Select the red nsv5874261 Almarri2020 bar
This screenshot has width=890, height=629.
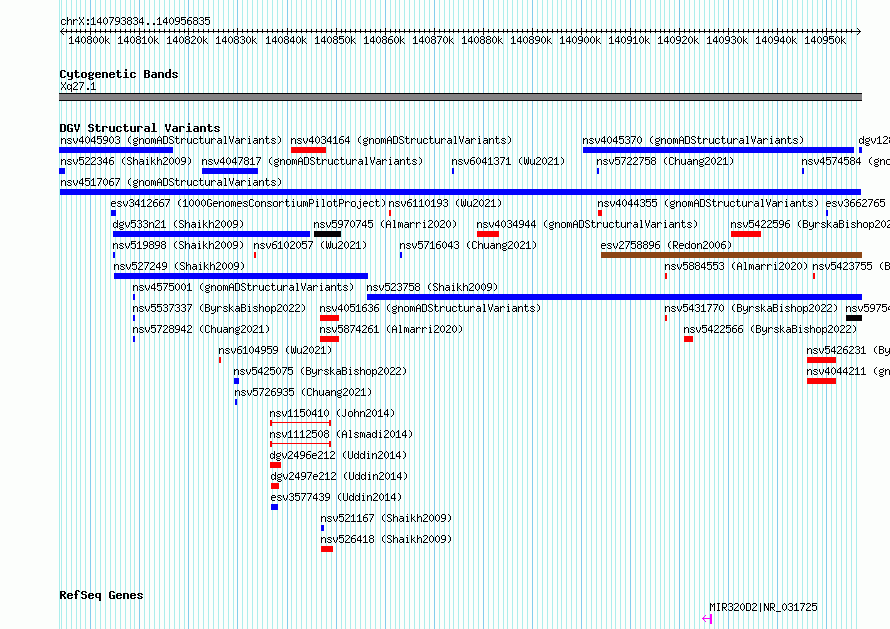[x=329, y=339]
